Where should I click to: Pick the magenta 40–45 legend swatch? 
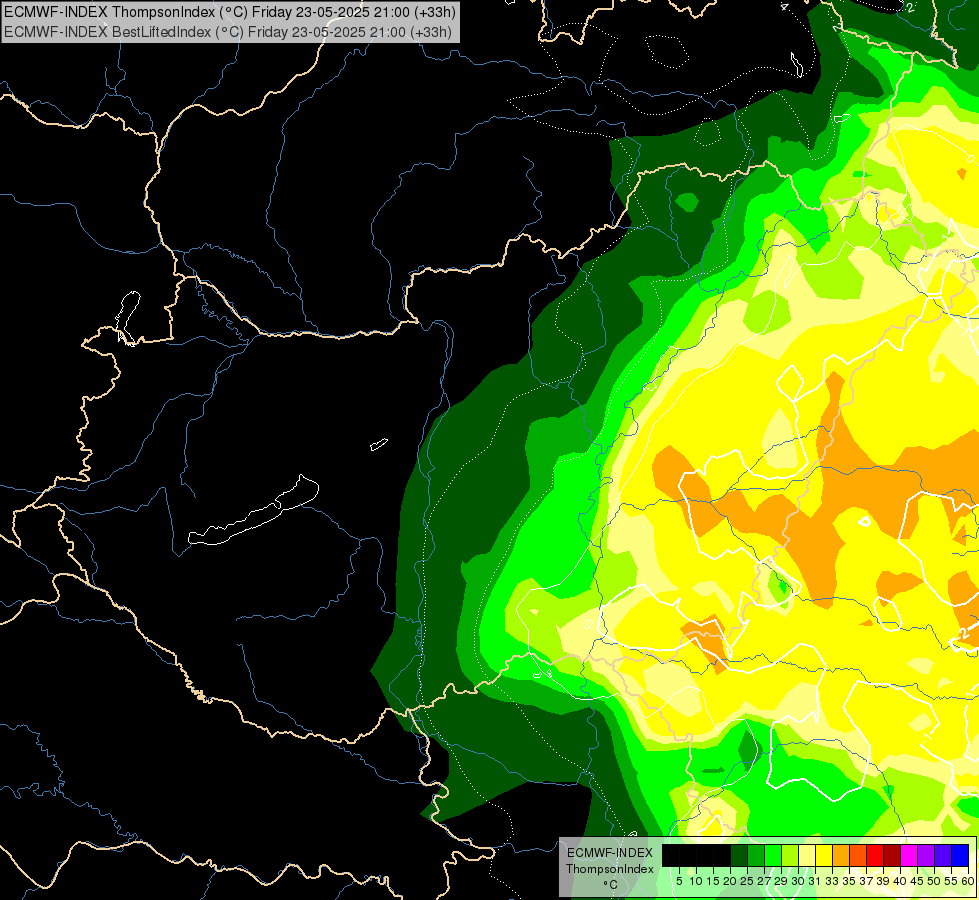coord(909,855)
